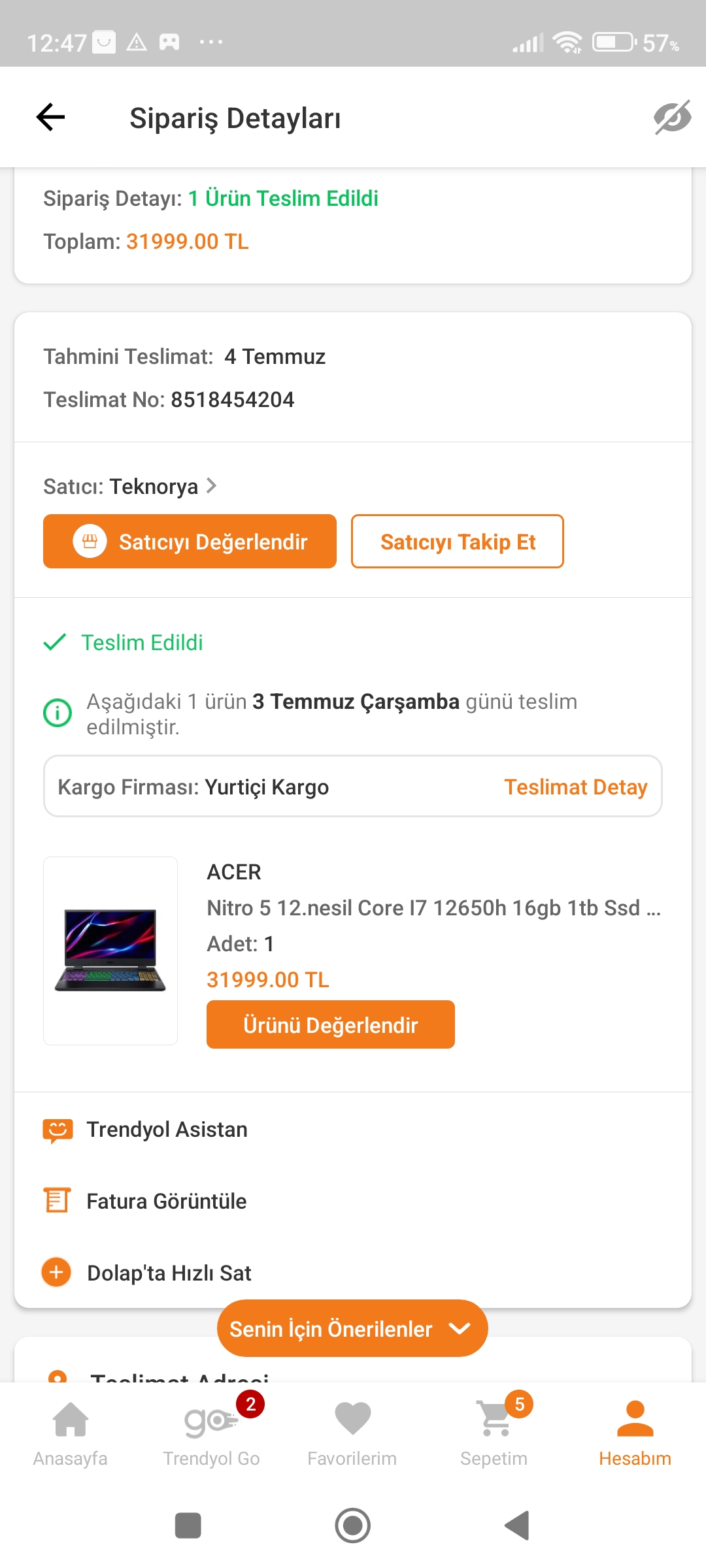Viewport: 706px width, 1568px height.
Task: Open seller Teknorya's store page chevron
Action: (x=211, y=485)
